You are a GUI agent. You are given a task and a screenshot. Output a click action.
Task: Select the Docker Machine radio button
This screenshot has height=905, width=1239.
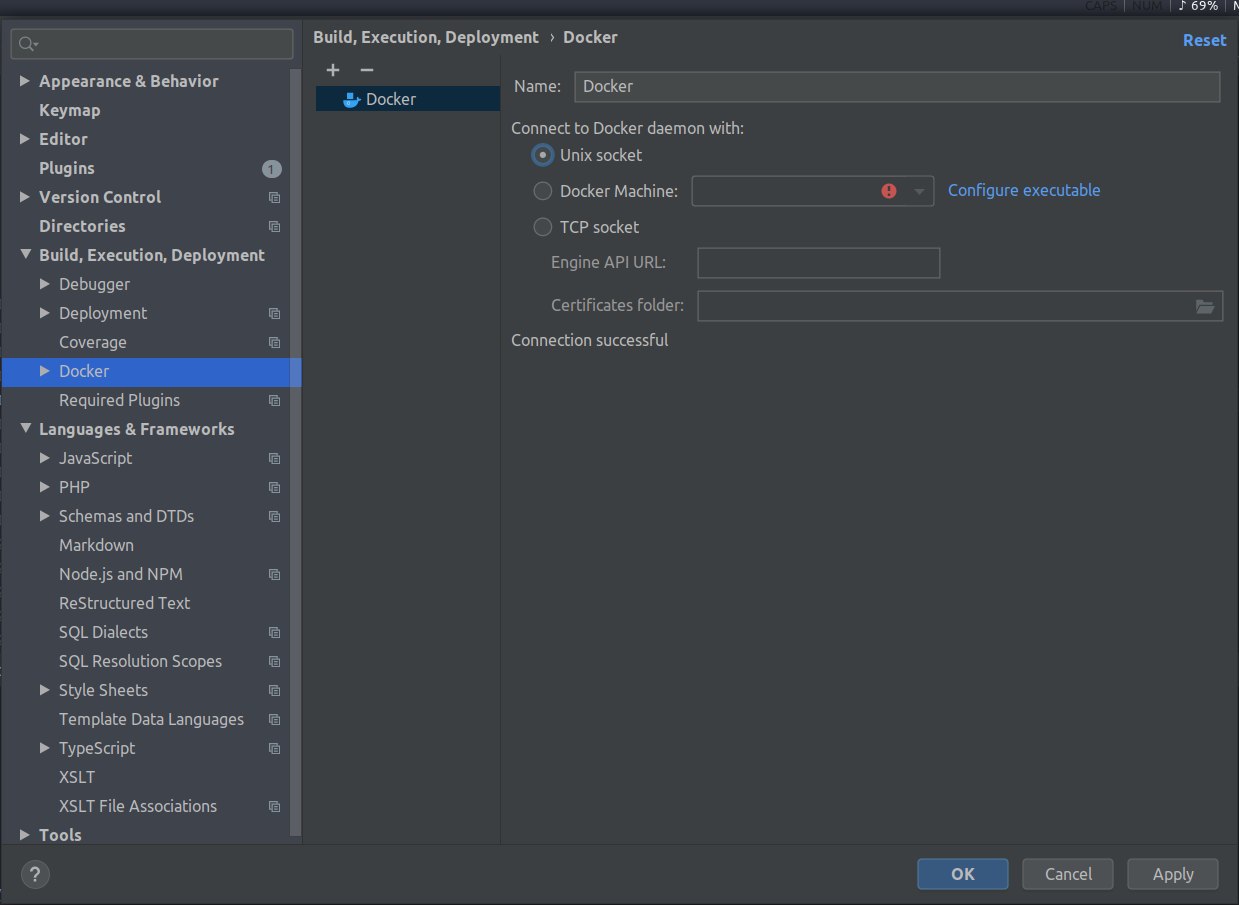click(542, 191)
